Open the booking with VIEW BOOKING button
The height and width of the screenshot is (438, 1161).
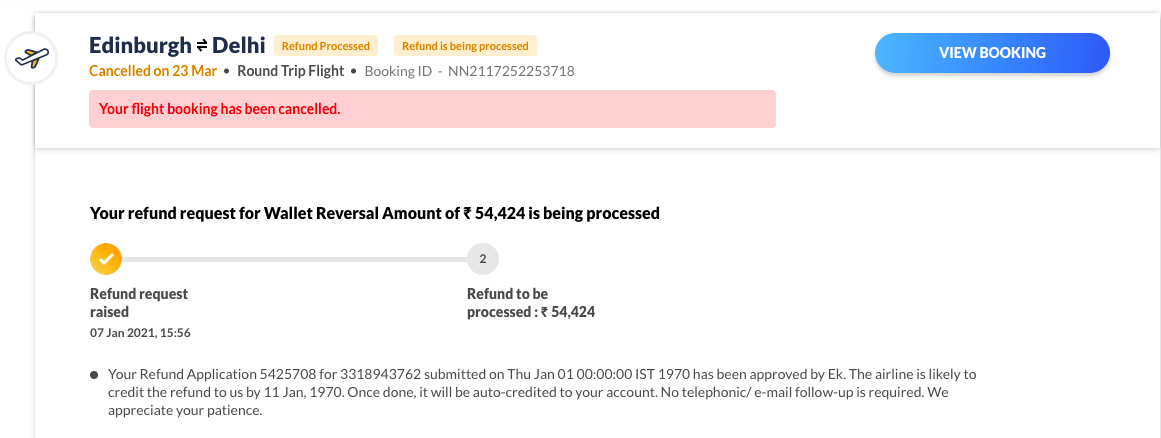[x=991, y=53]
